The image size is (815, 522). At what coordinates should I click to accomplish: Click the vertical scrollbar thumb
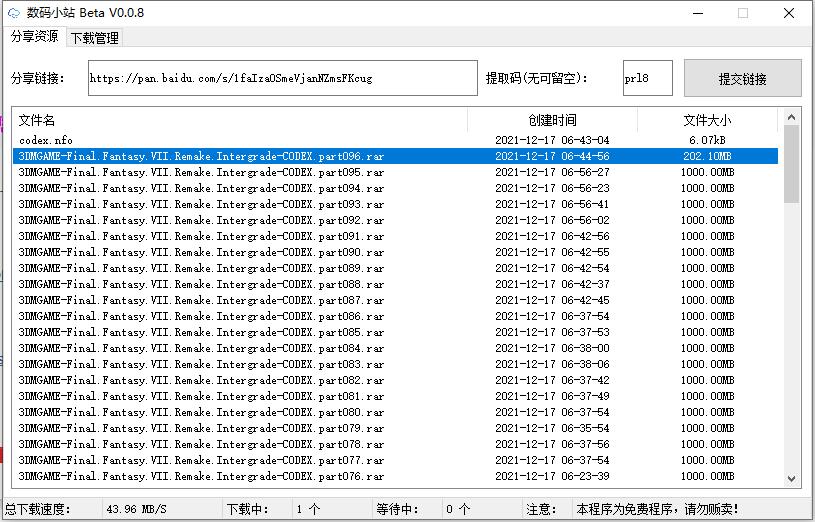[x=792, y=162]
